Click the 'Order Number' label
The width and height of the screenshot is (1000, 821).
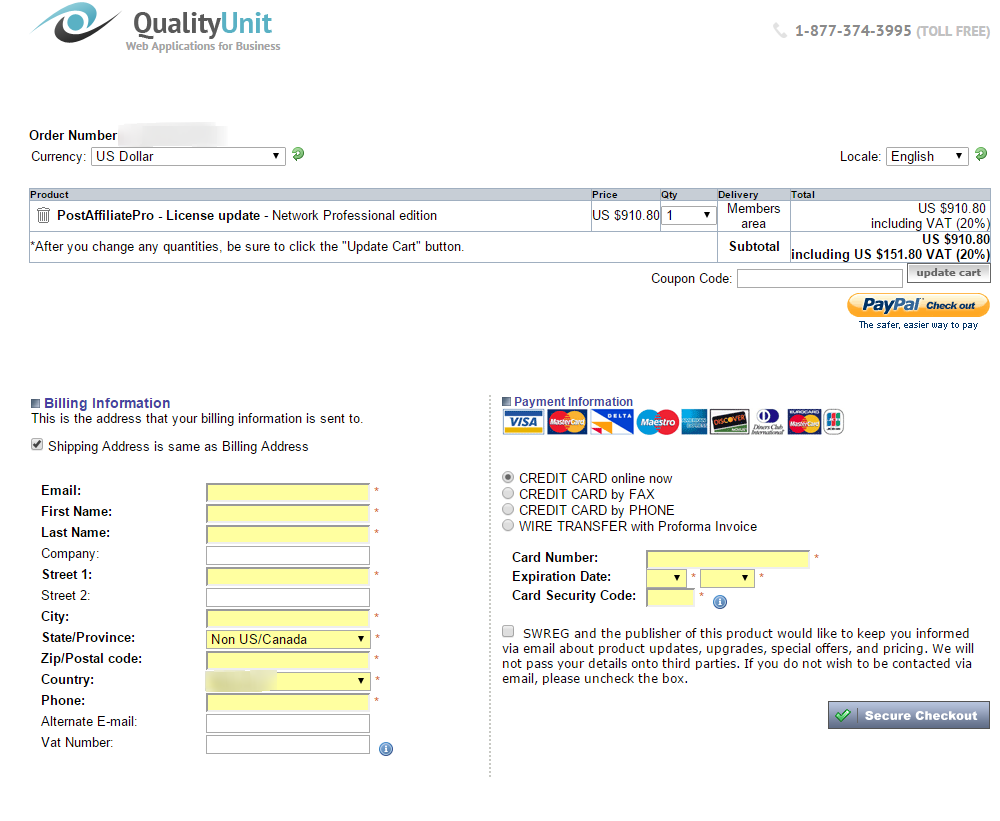point(73,135)
